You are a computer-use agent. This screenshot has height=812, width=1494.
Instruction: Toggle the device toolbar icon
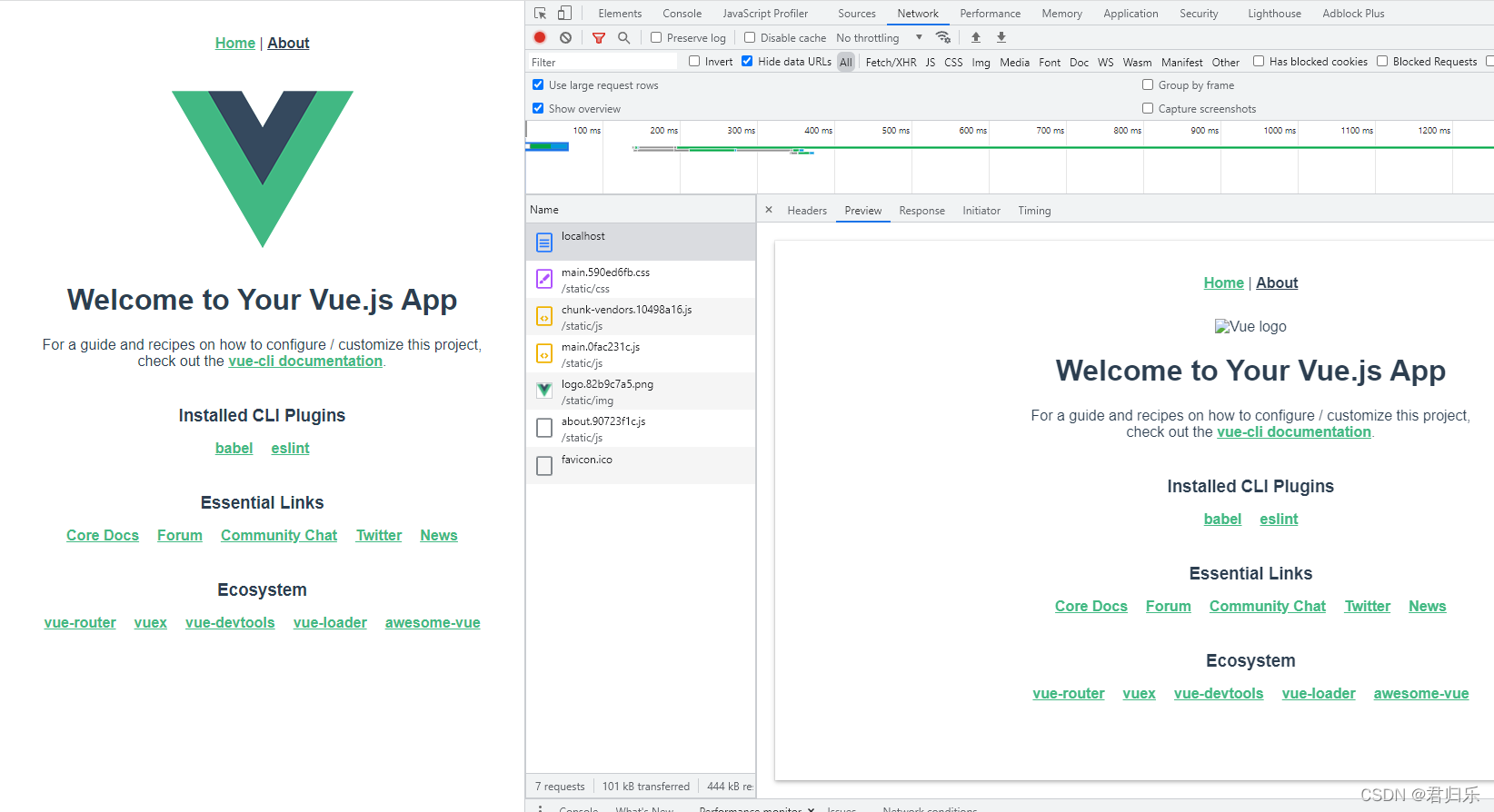(x=564, y=14)
